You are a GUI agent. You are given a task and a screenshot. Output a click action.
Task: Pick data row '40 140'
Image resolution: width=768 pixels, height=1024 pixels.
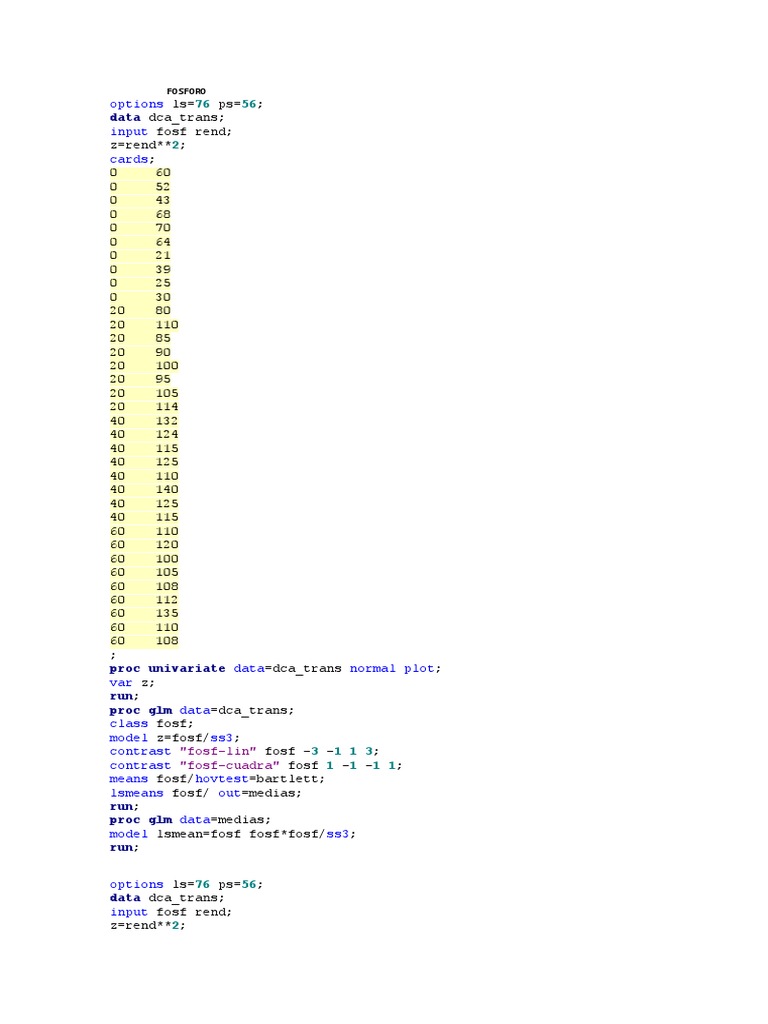pos(144,490)
